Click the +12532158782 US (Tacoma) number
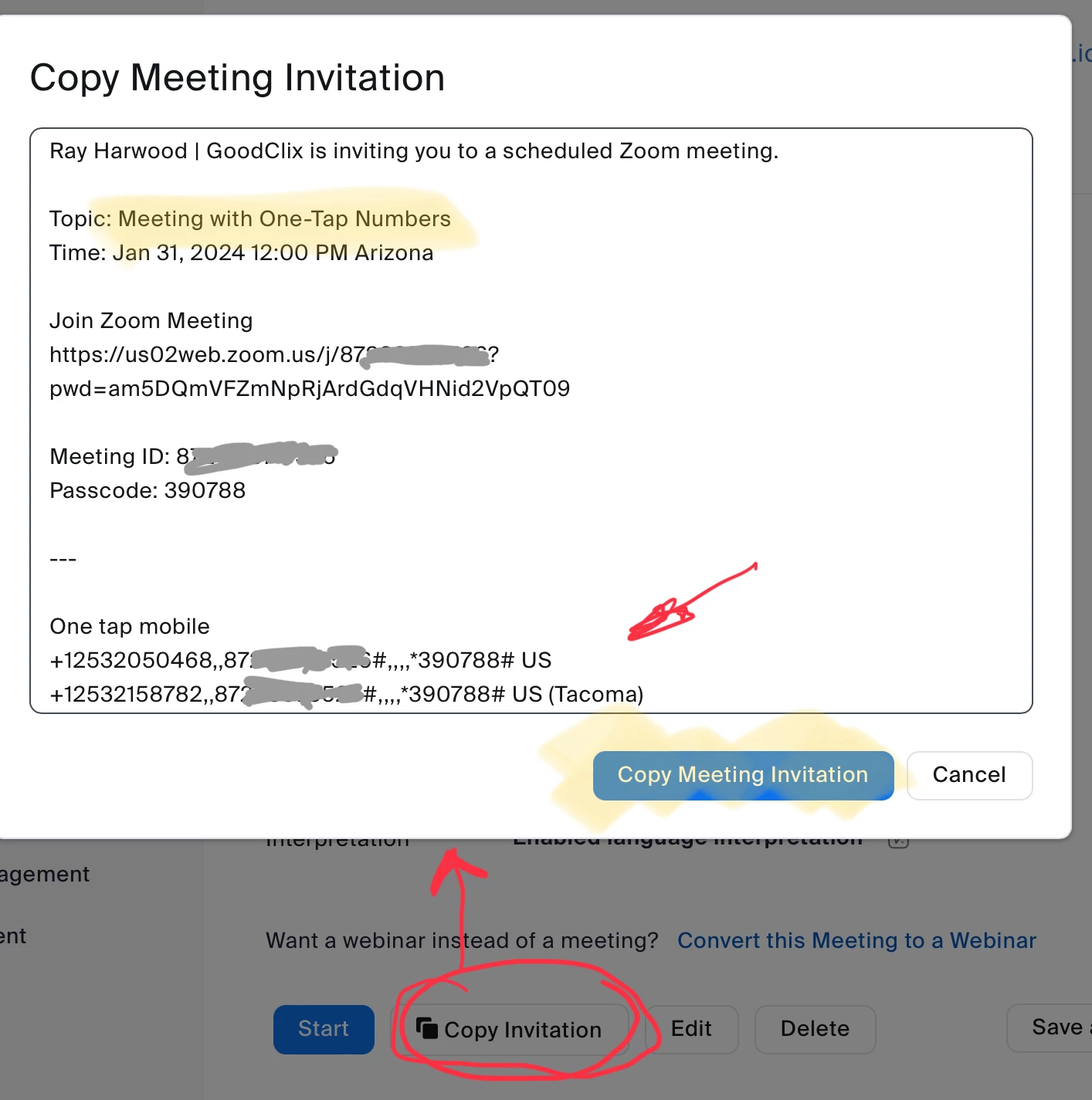The height and width of the screenshot is (1100, 1092). (x=347, y=695)
